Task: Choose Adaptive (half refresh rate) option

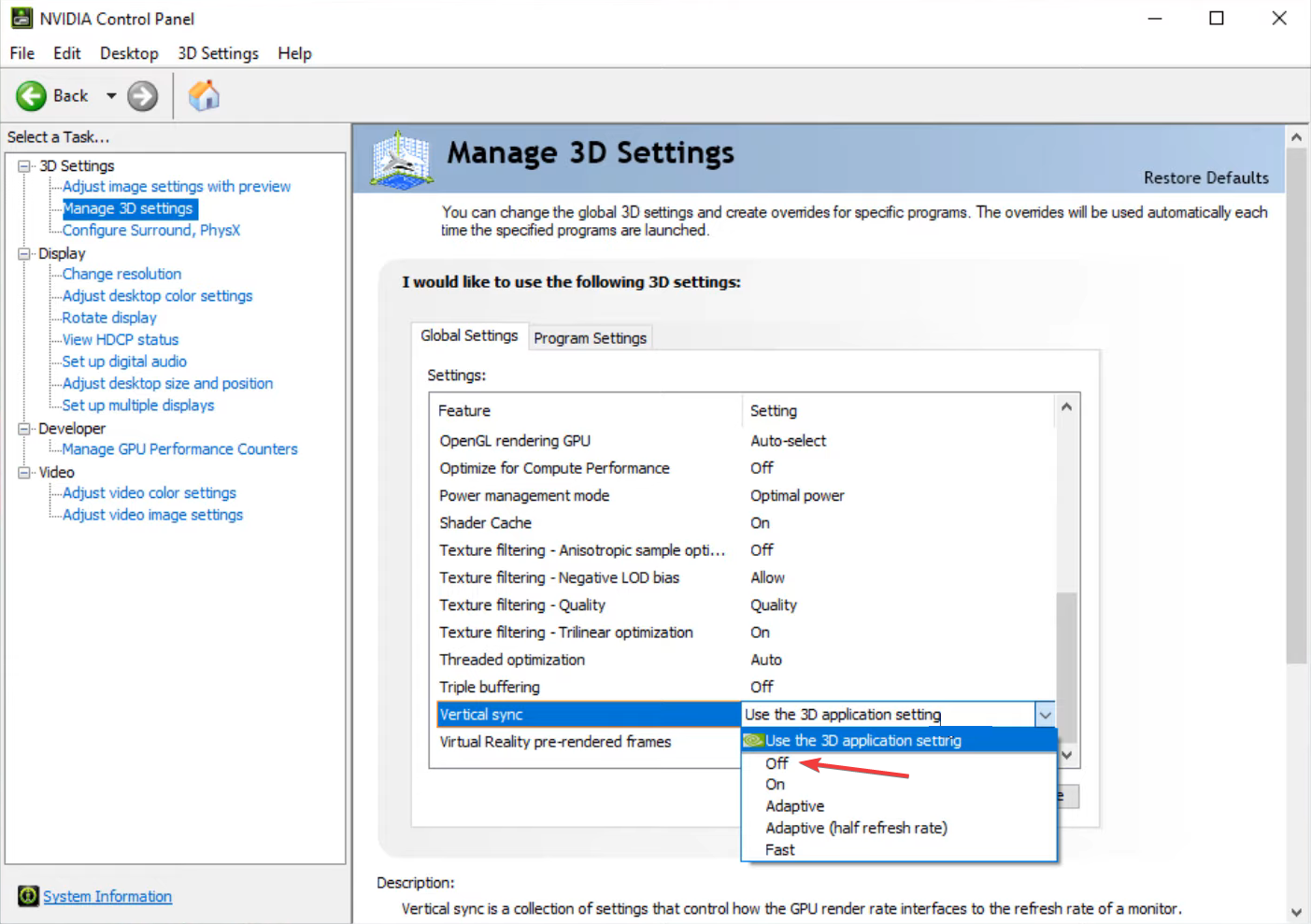Action: [x=856, y=828]
